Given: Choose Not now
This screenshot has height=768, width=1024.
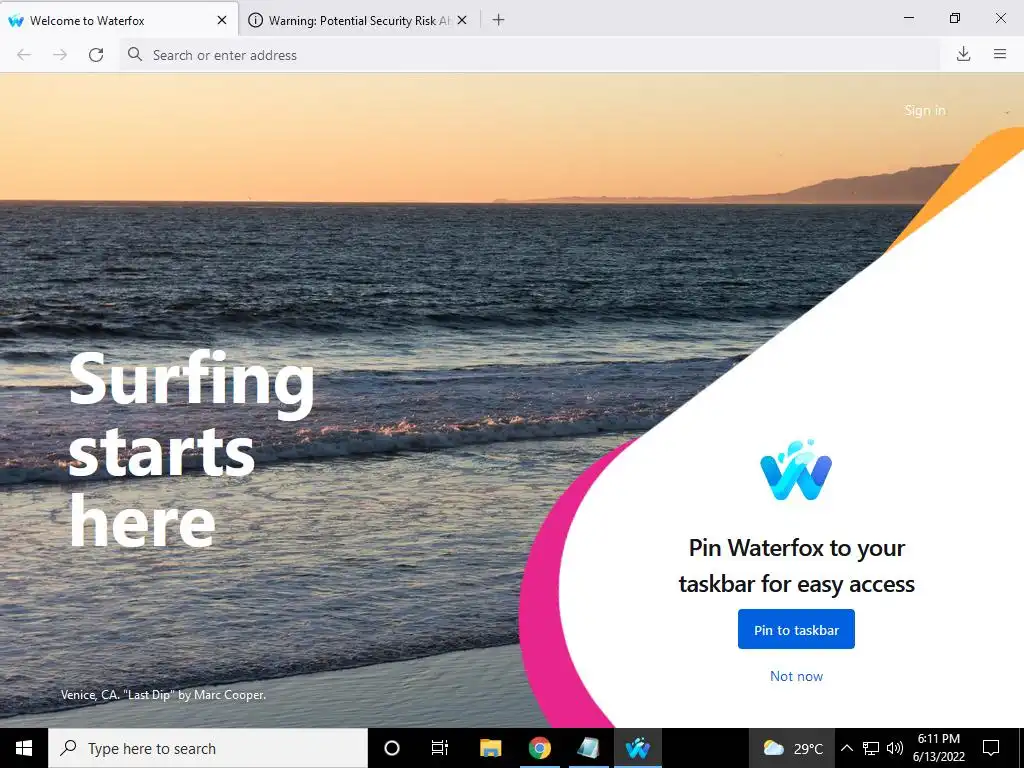Looking at the screenshot, I should point(796,676).
